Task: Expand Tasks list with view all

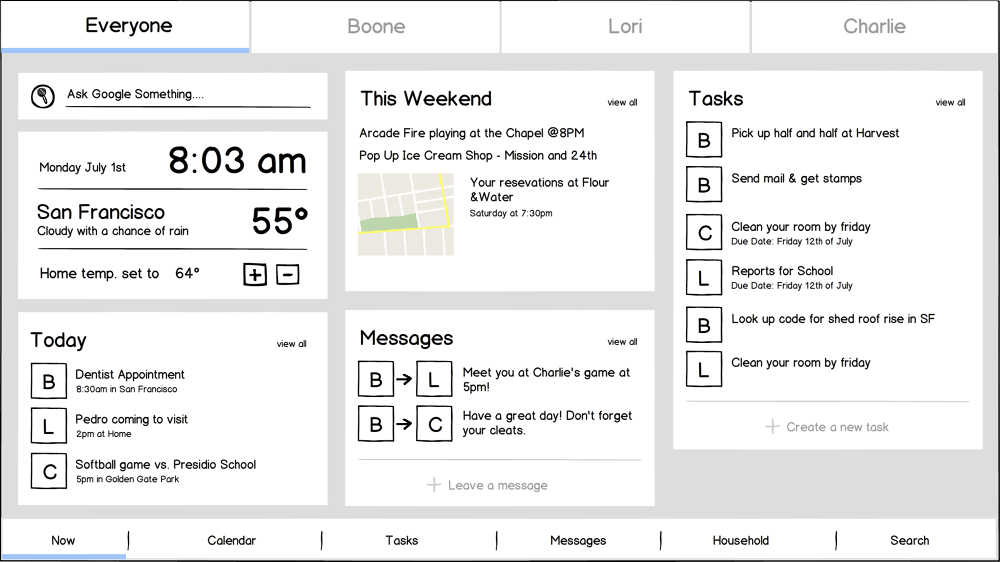Action: [950, 102]
